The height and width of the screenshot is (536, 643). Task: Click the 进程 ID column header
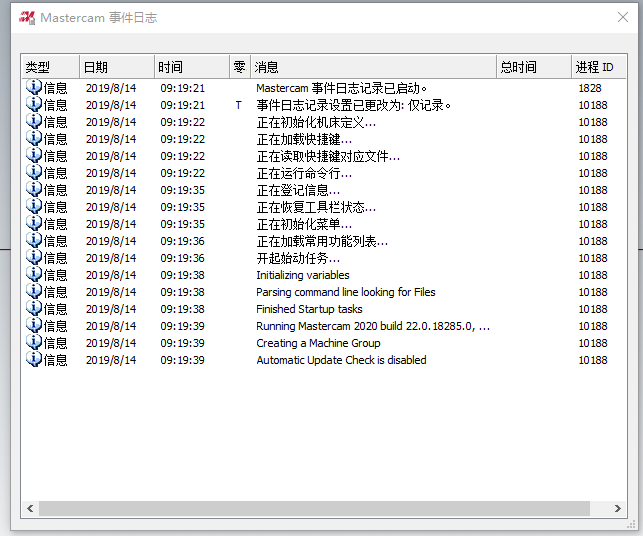[599, 67]
